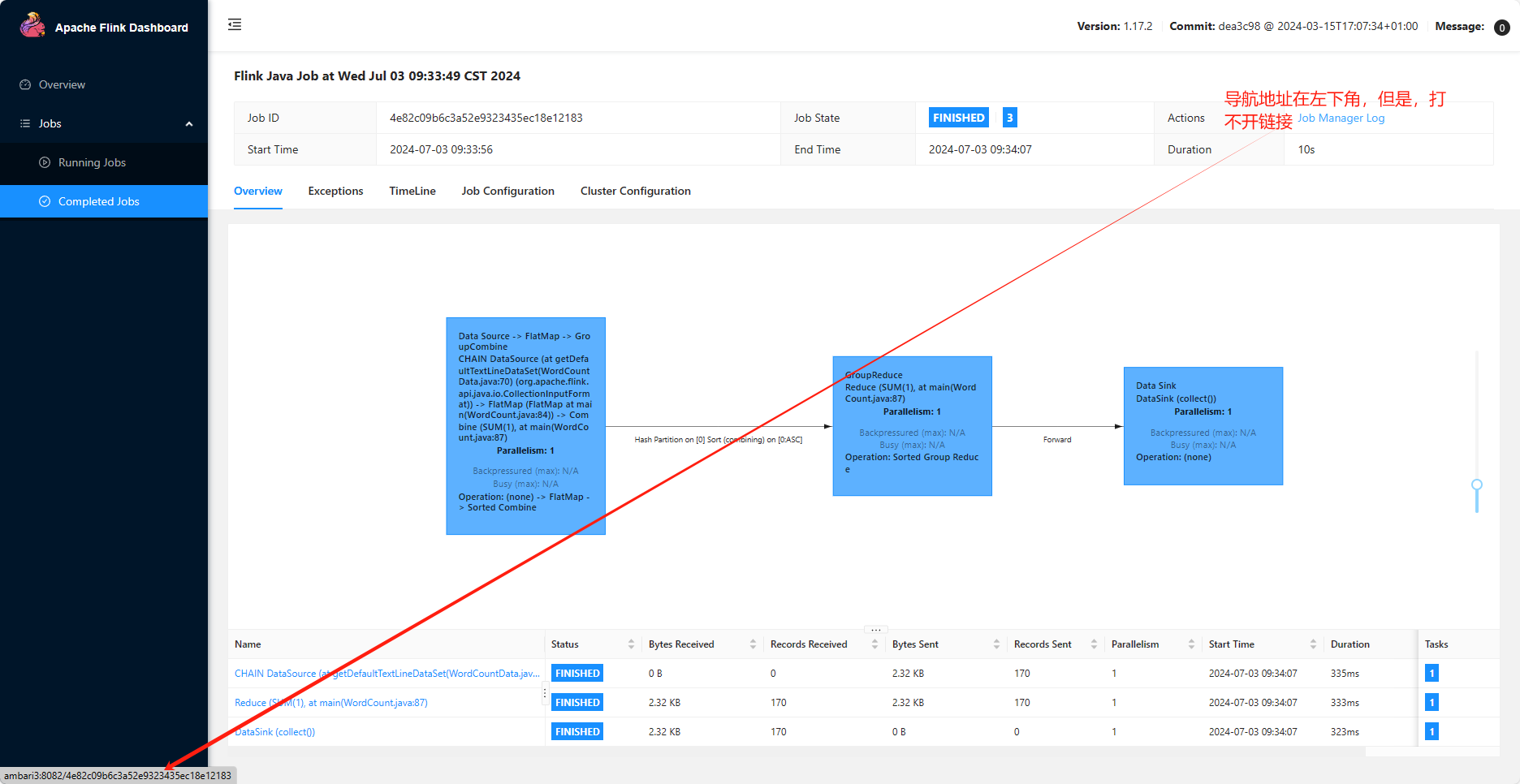
Task: Click the Flink Java Job title
Action: click(x=377, y=75)
